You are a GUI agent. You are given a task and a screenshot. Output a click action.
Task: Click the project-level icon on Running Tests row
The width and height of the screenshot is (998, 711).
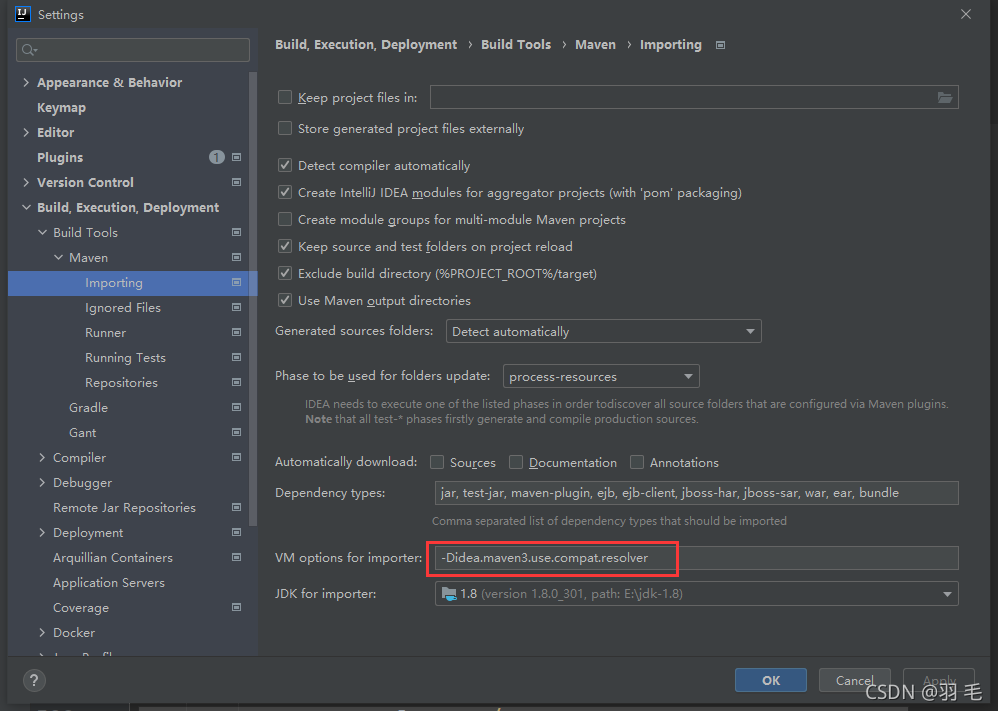[x=237, y=357]
